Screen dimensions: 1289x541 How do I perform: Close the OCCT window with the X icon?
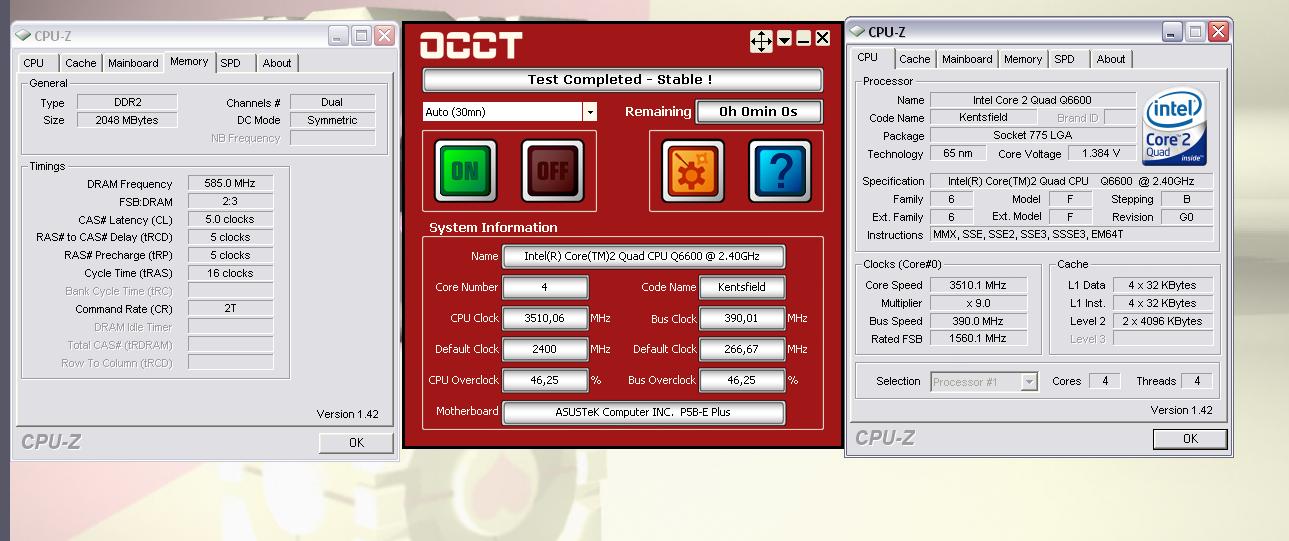(822, 38)
